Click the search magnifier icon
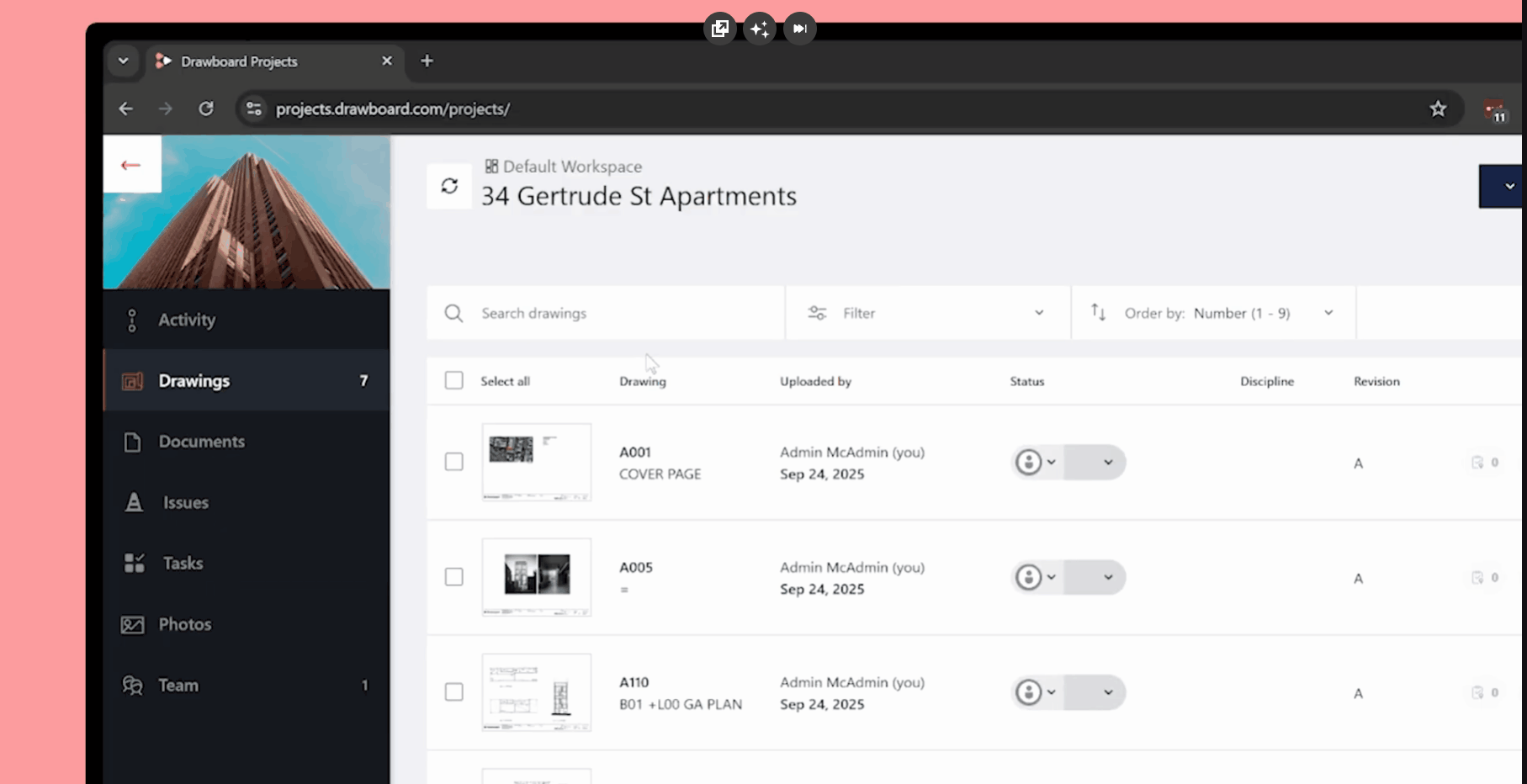Image resolution: width=1527 pixels, height=784 pixels. [453, 314]
